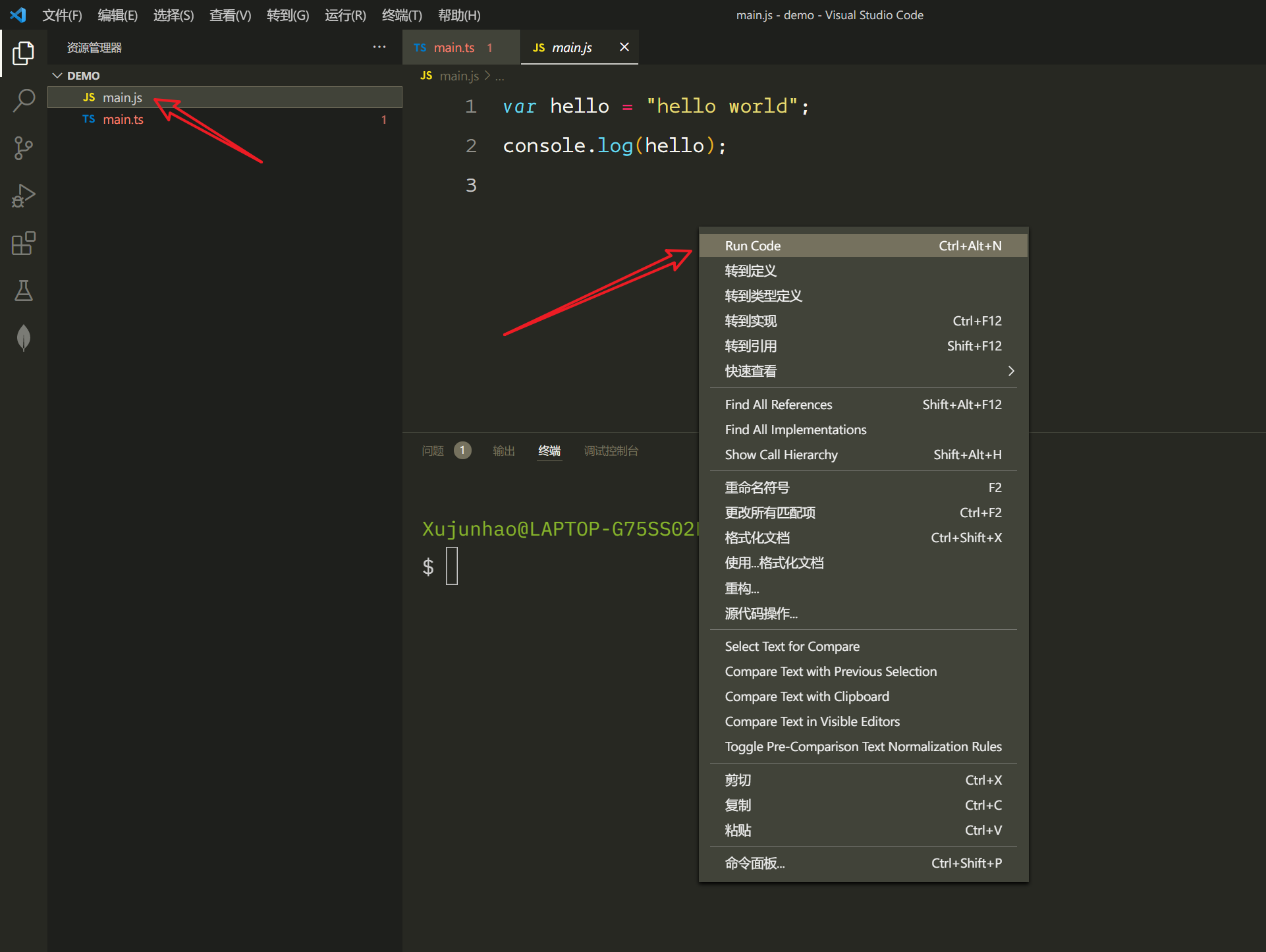The image size is (1266, 952).
Task: Open the Search view icon
Action: click(24, 101)
